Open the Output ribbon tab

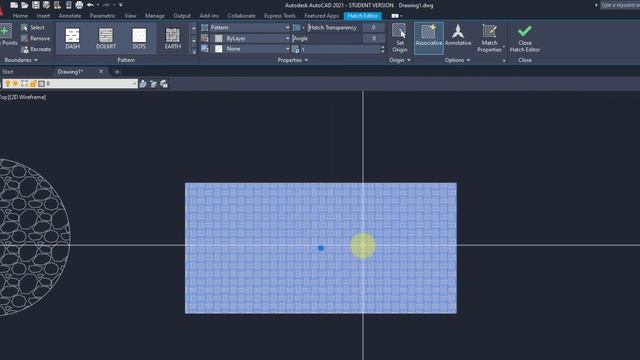pyautogui.click(x=182, y=16)
